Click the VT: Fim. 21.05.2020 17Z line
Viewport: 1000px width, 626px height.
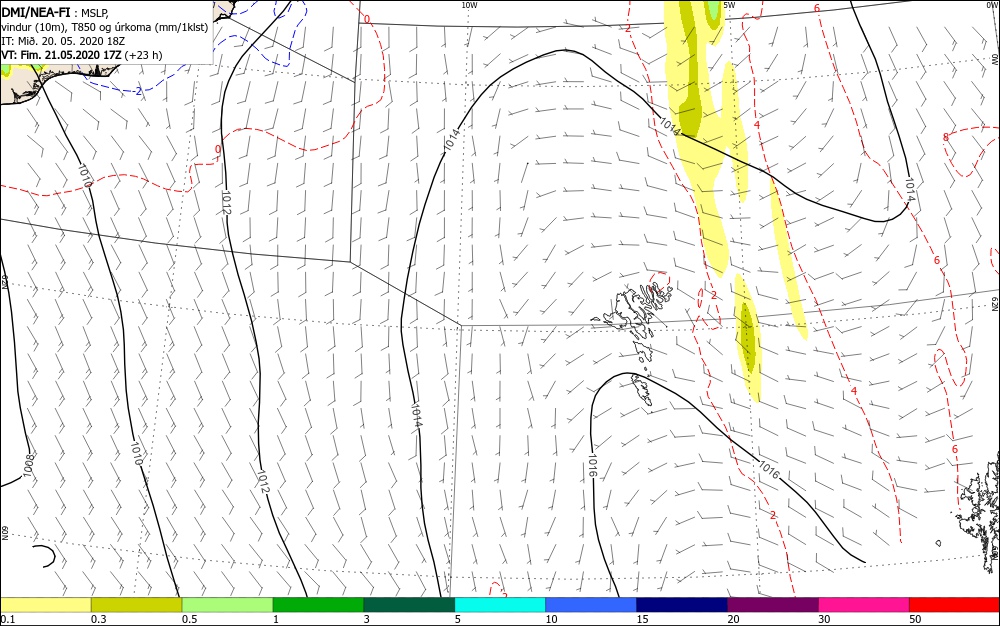click(82, 55)
